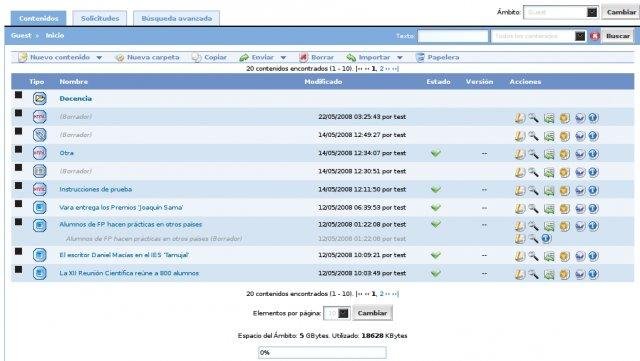The height and width of the screenshot is (361, 640).
Task: Click the magnifier preview icon for La XII Reunión Científica
Action: pos(533,274)
